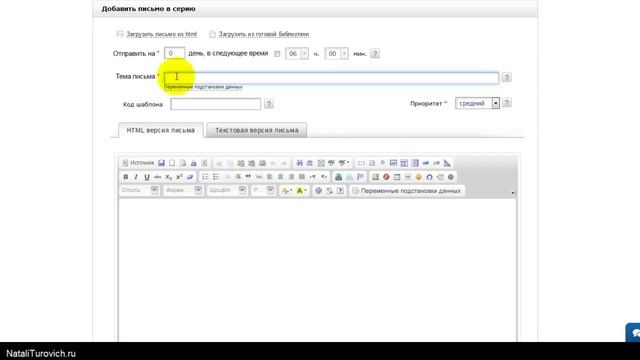This screenshot has width=640, height=360.
Task: Click the Select All icon
Action: (x=321, y=163)
